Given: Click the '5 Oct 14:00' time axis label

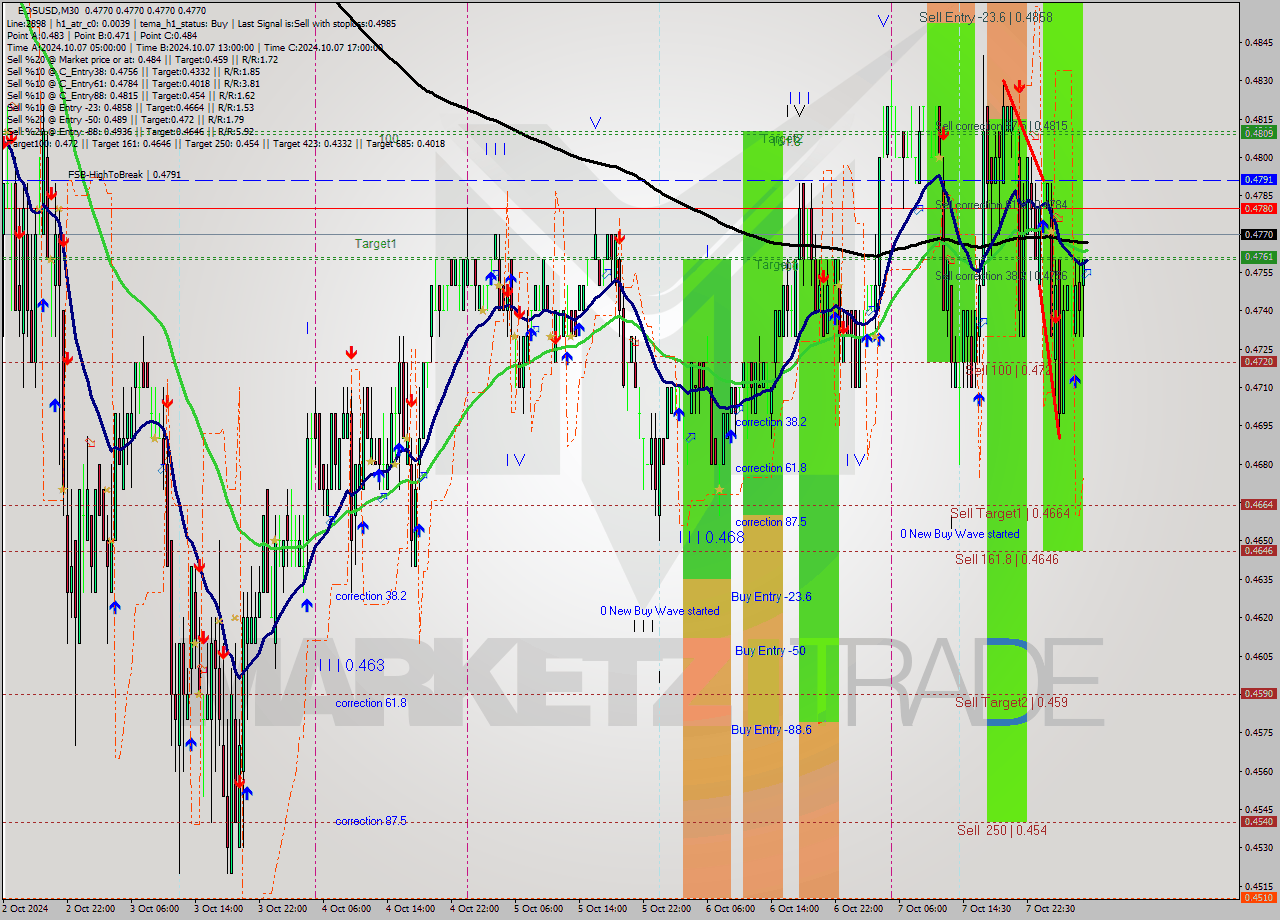Looking at the screenshot, I should coord(602,909).
